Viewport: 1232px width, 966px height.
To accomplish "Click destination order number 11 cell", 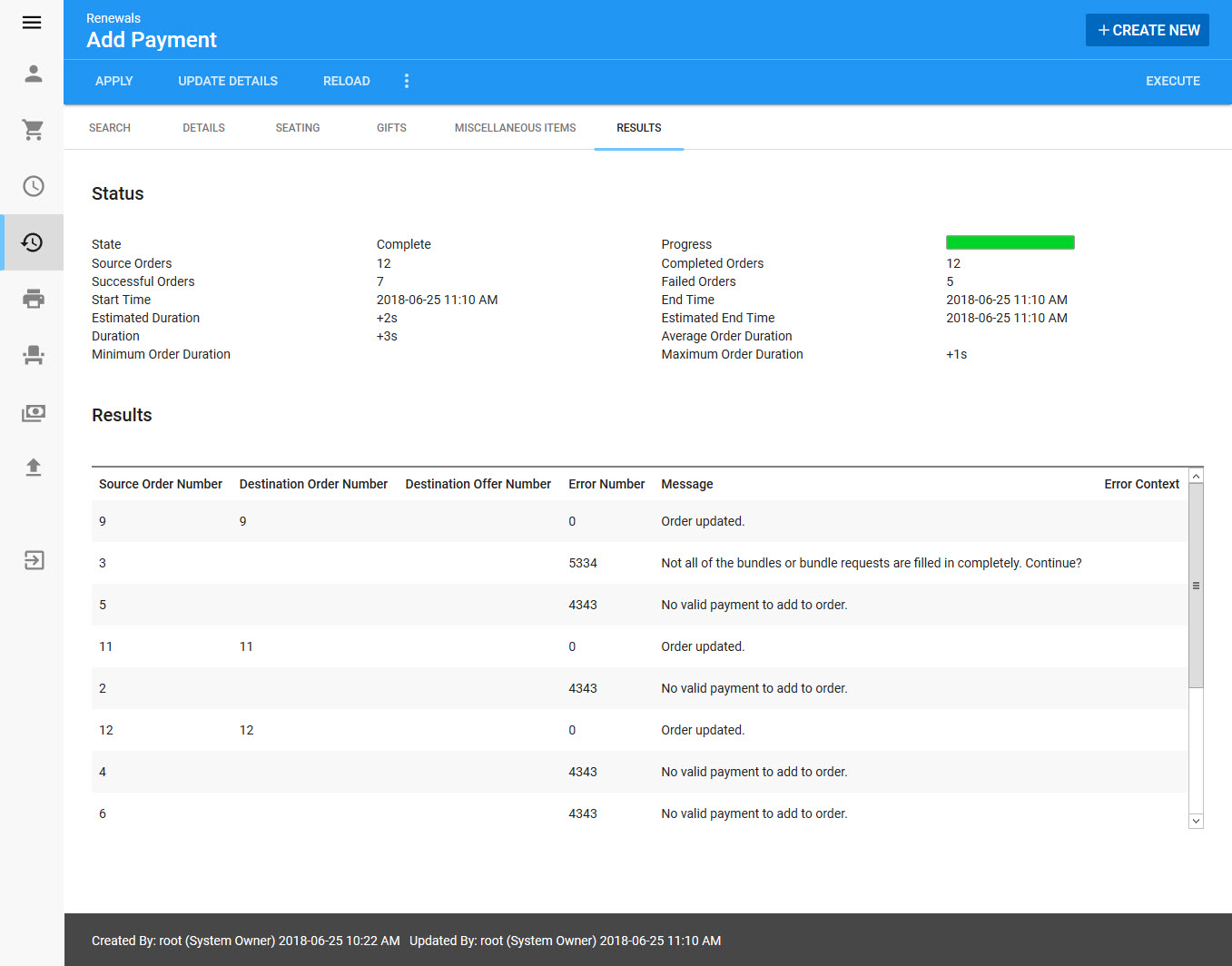I will [246, 646].
